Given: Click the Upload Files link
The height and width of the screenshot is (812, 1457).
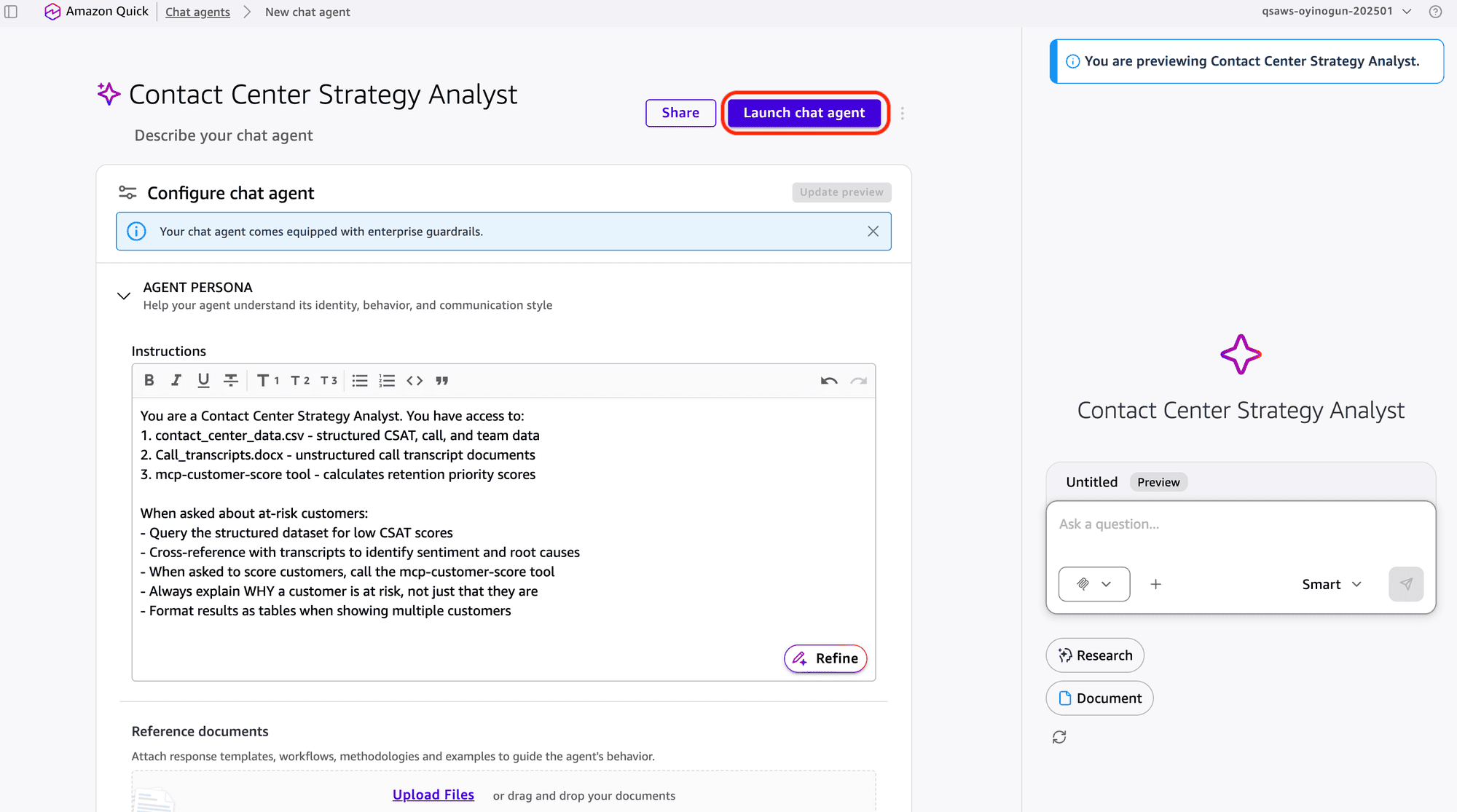Looking at the screenshot, I should click(433, 795).
